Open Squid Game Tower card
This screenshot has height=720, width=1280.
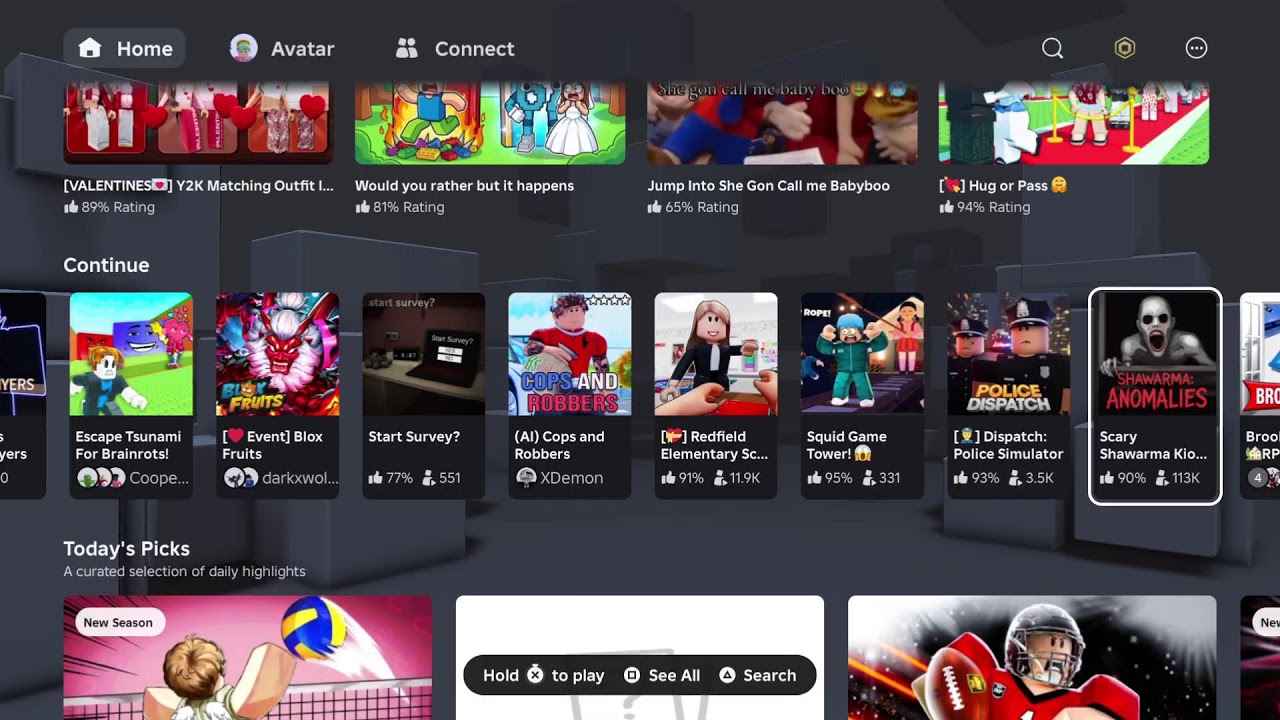coord(862,395)
